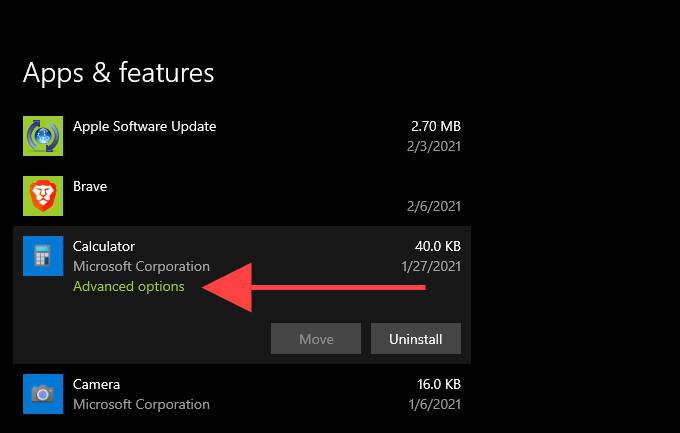Click the 40.0 KB size of Calculator
This screenshot has height=433, width=680.
click(436, 247)
